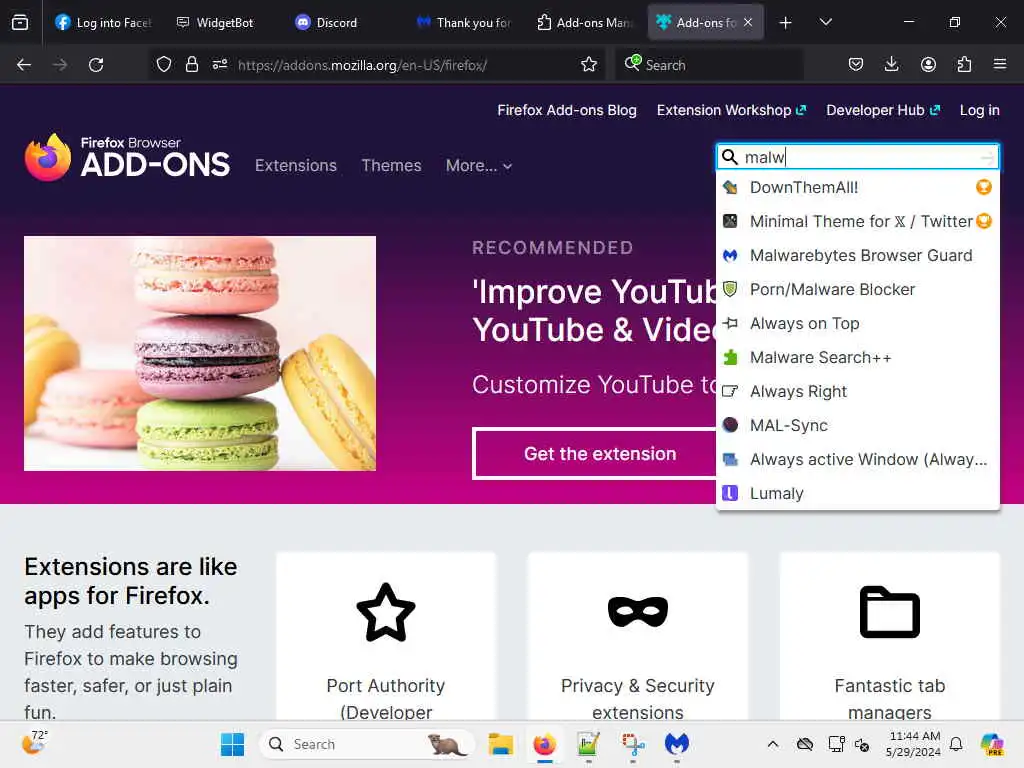
Task: Close the Add-ons for Firefox tab
Action: [x=748, y=22]
